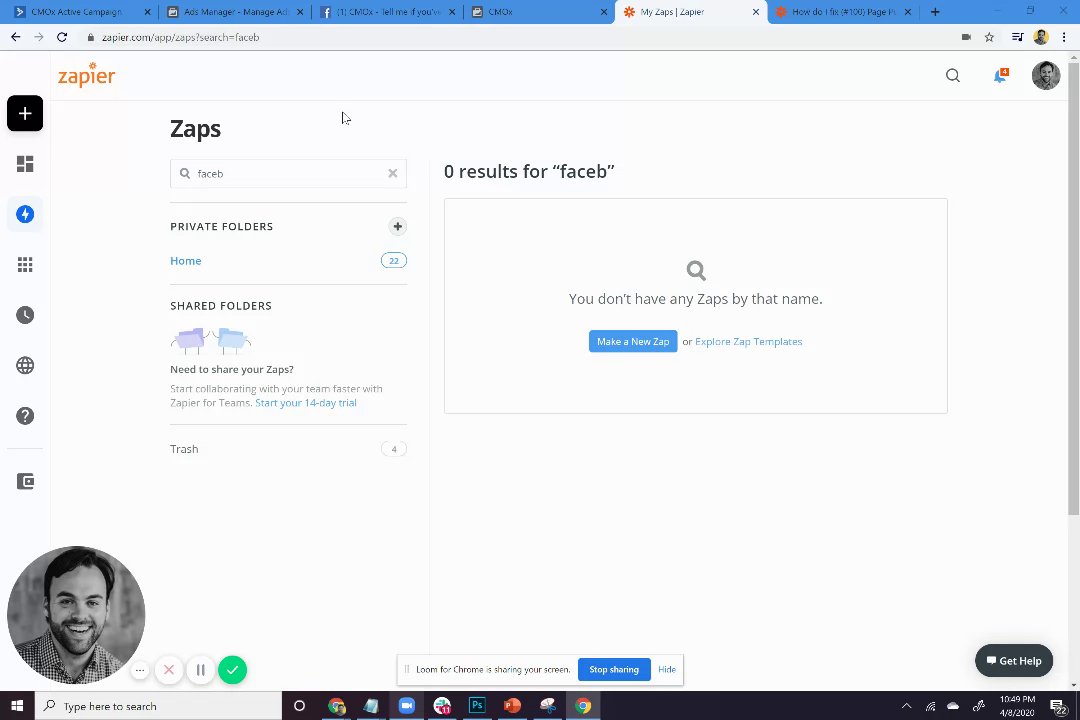
Task: Close the My Zaps browser tab
Action: coord(756,12)
